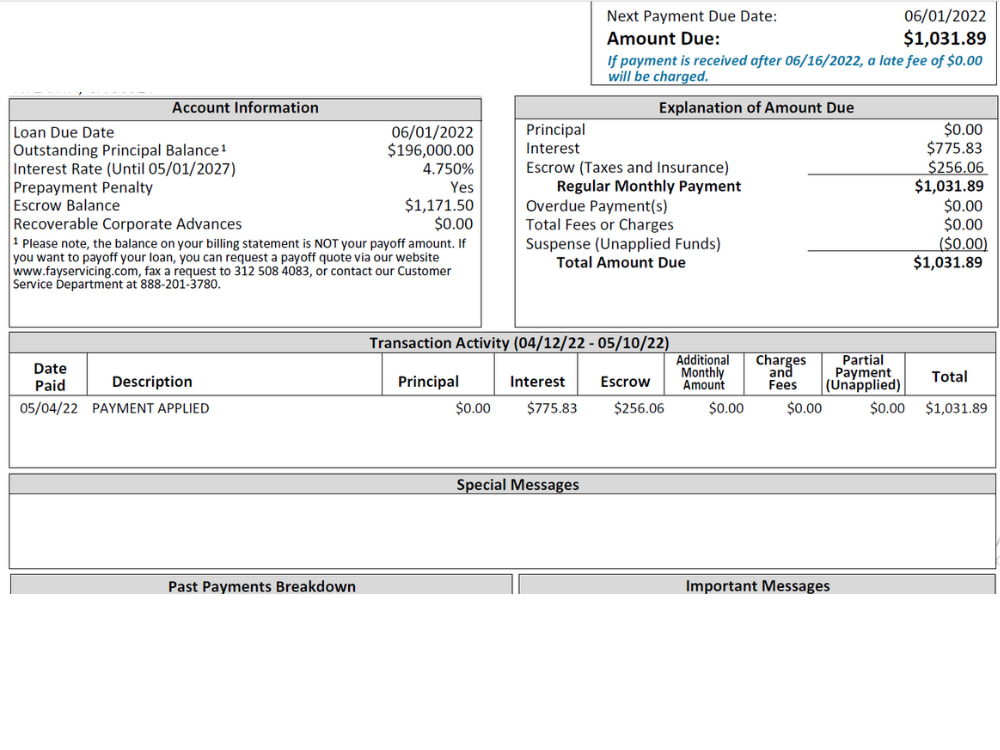Select the Total column header

point(949,377)
